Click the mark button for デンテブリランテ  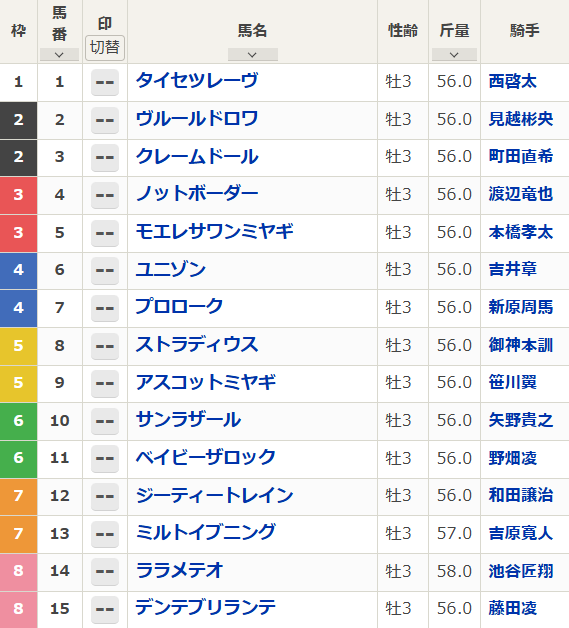click(x=105, y=609)
